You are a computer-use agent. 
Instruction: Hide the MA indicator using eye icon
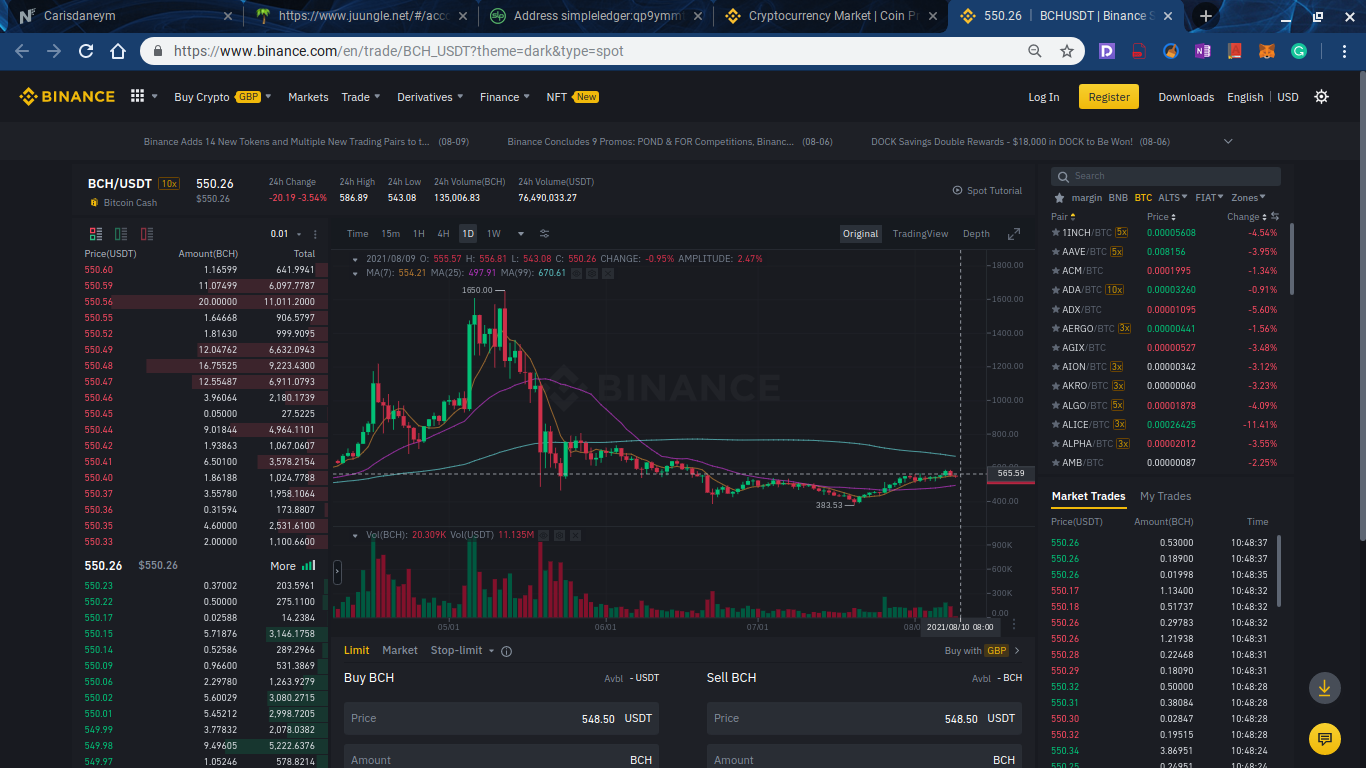[577, 273]
